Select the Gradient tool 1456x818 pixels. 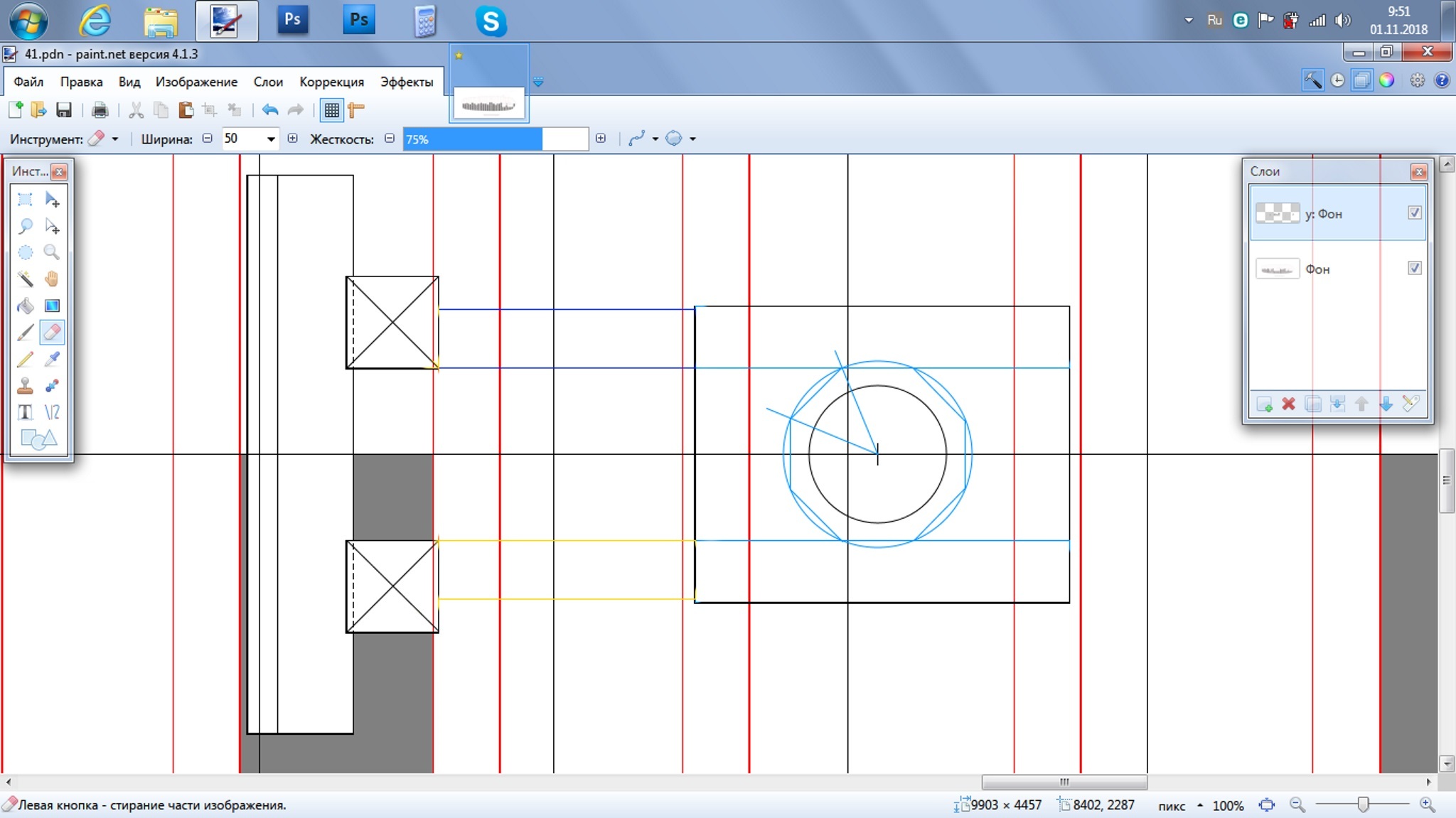pyautogui.click(x=52, y=306)
